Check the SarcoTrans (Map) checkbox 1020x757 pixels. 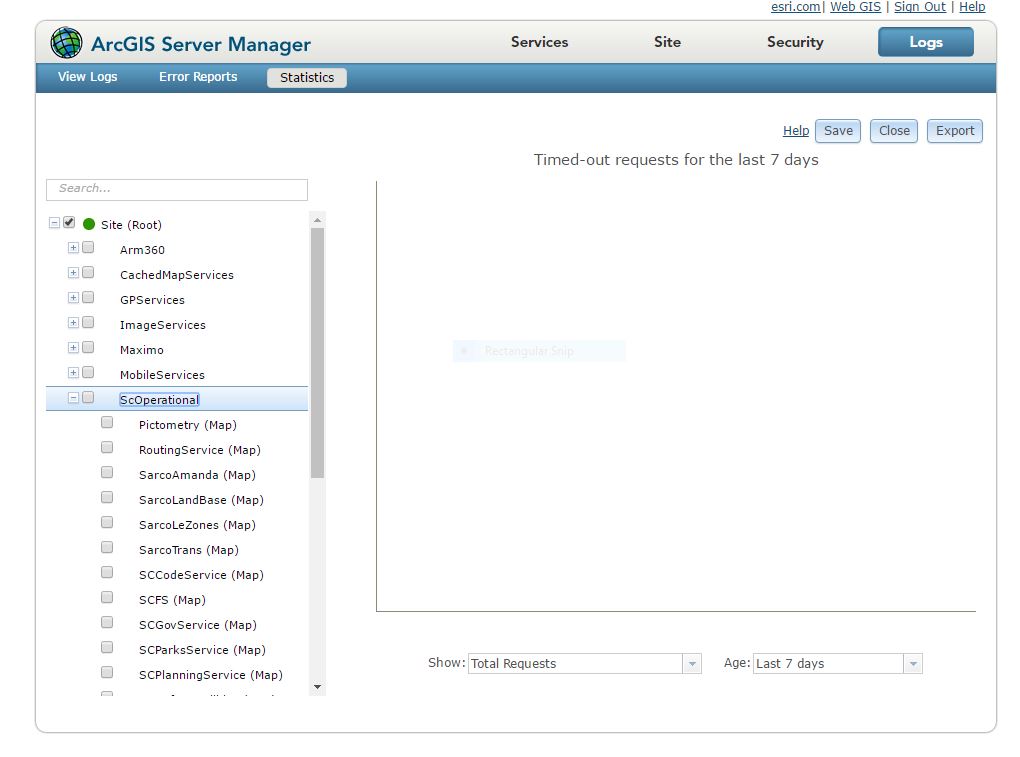107,548
